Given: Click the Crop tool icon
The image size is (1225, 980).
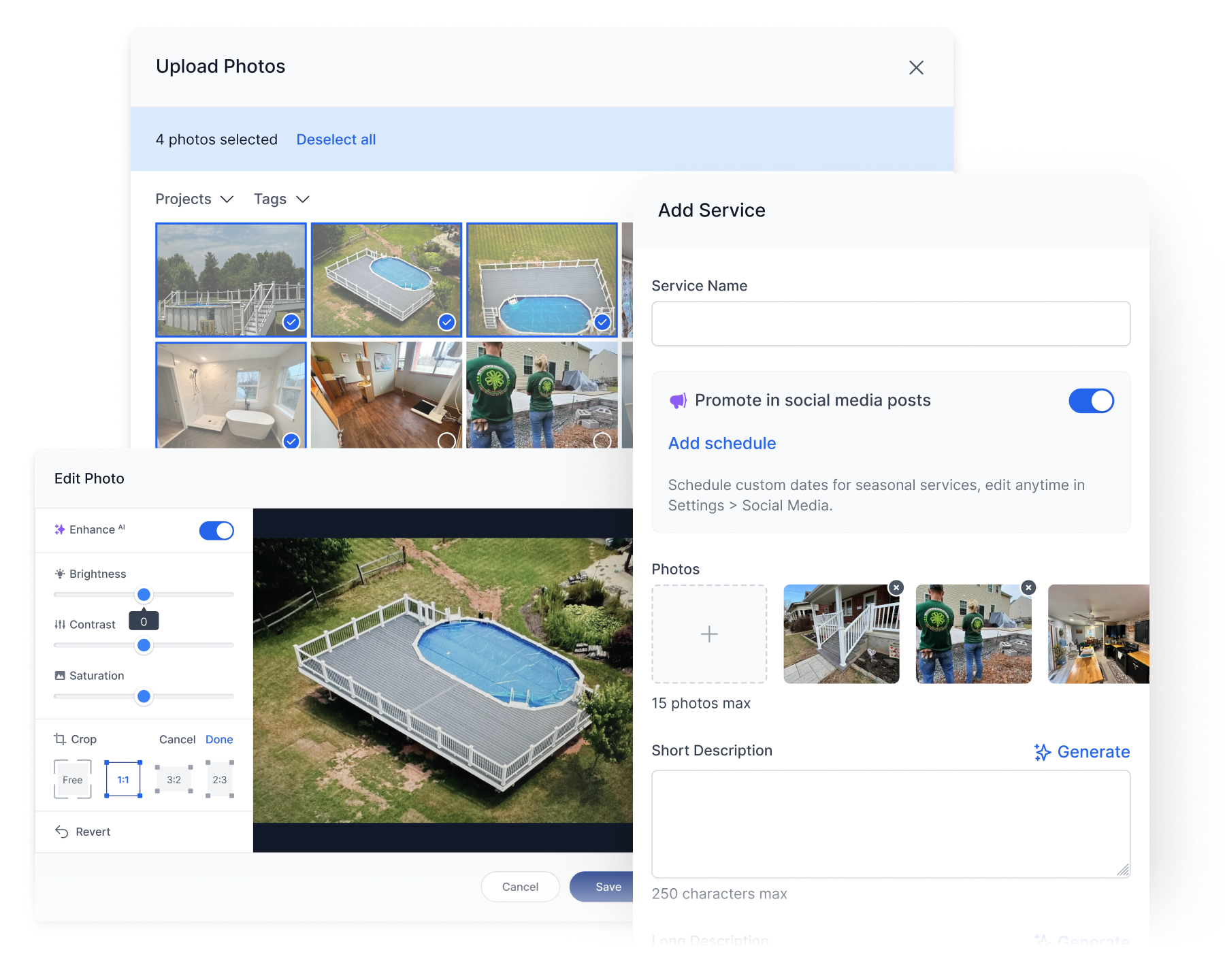Looking at the screenshot, I should 60,739.
